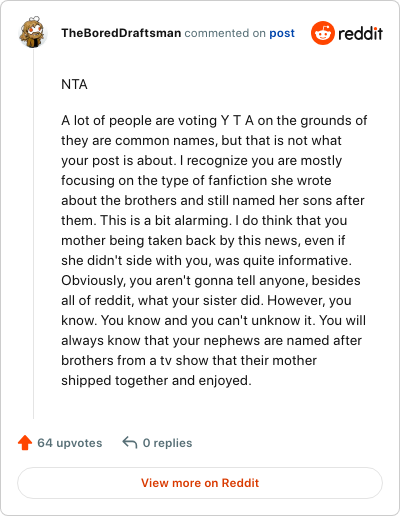
Task: Click the Reddit Snoo logo icon
Action: click(x=323, y=33)
